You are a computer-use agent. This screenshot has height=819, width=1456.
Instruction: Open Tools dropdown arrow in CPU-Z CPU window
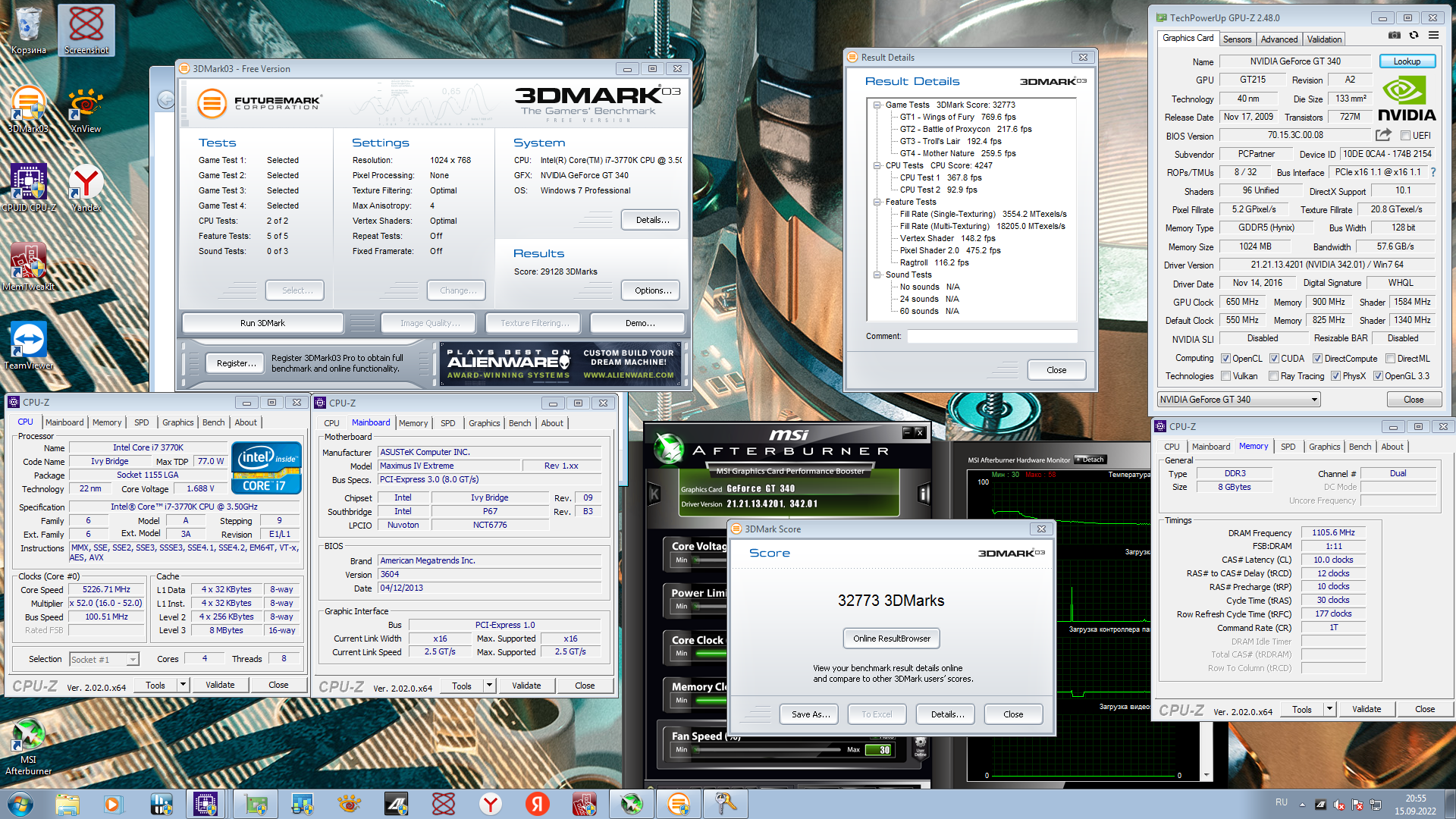pyautogui.click(x=183, y=685)
